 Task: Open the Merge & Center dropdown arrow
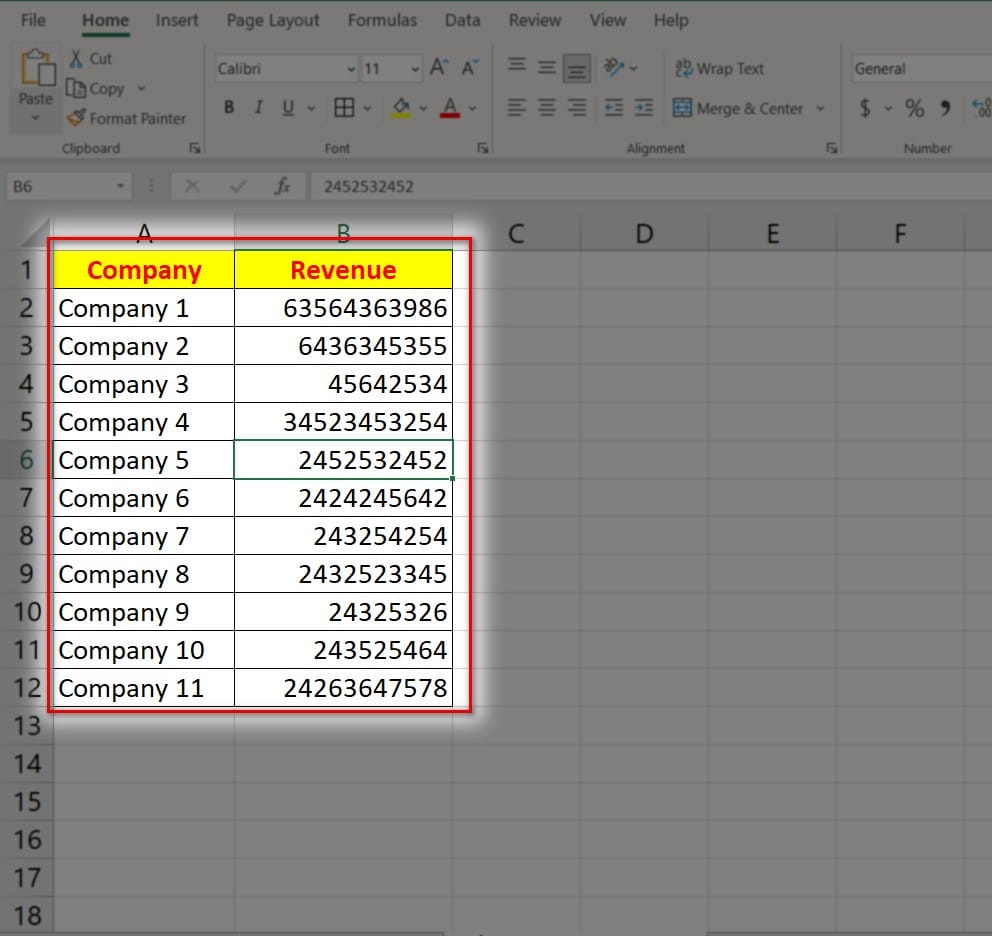(821, 108)
